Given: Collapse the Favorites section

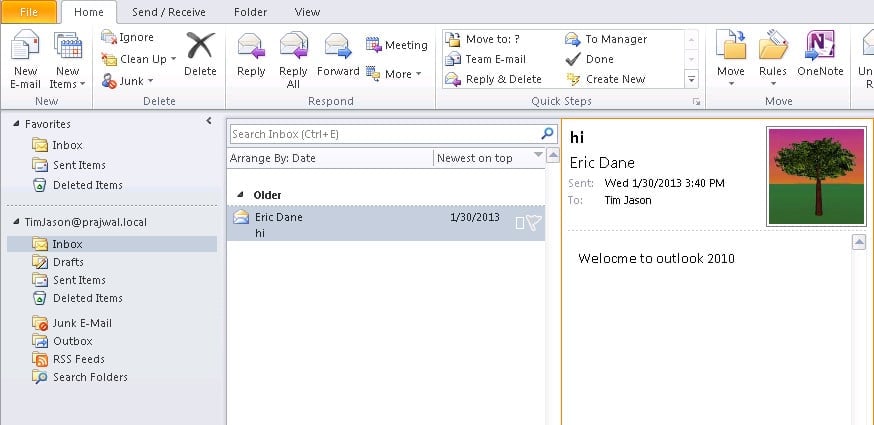Looking at the screenshot, I should (x=16, y=124).
